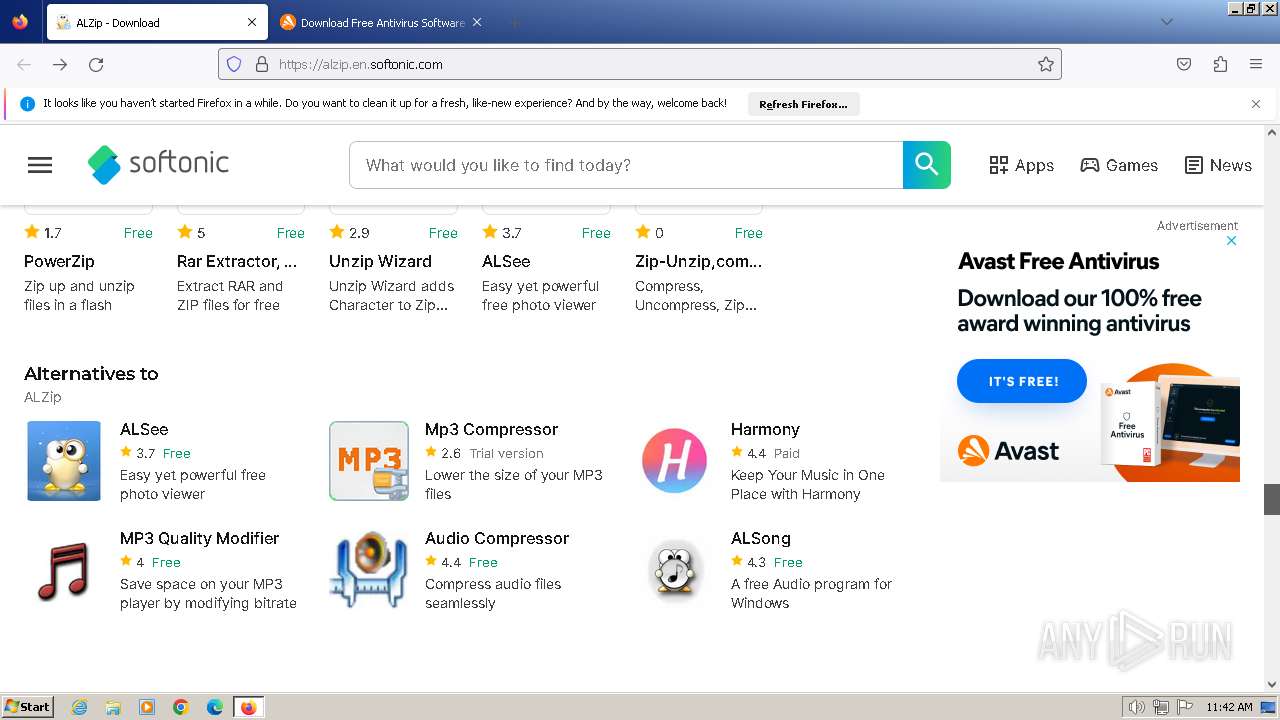Open MP3 Quality Modifier title link
The width and height of the screenshot is (1280, 720).
199,538
